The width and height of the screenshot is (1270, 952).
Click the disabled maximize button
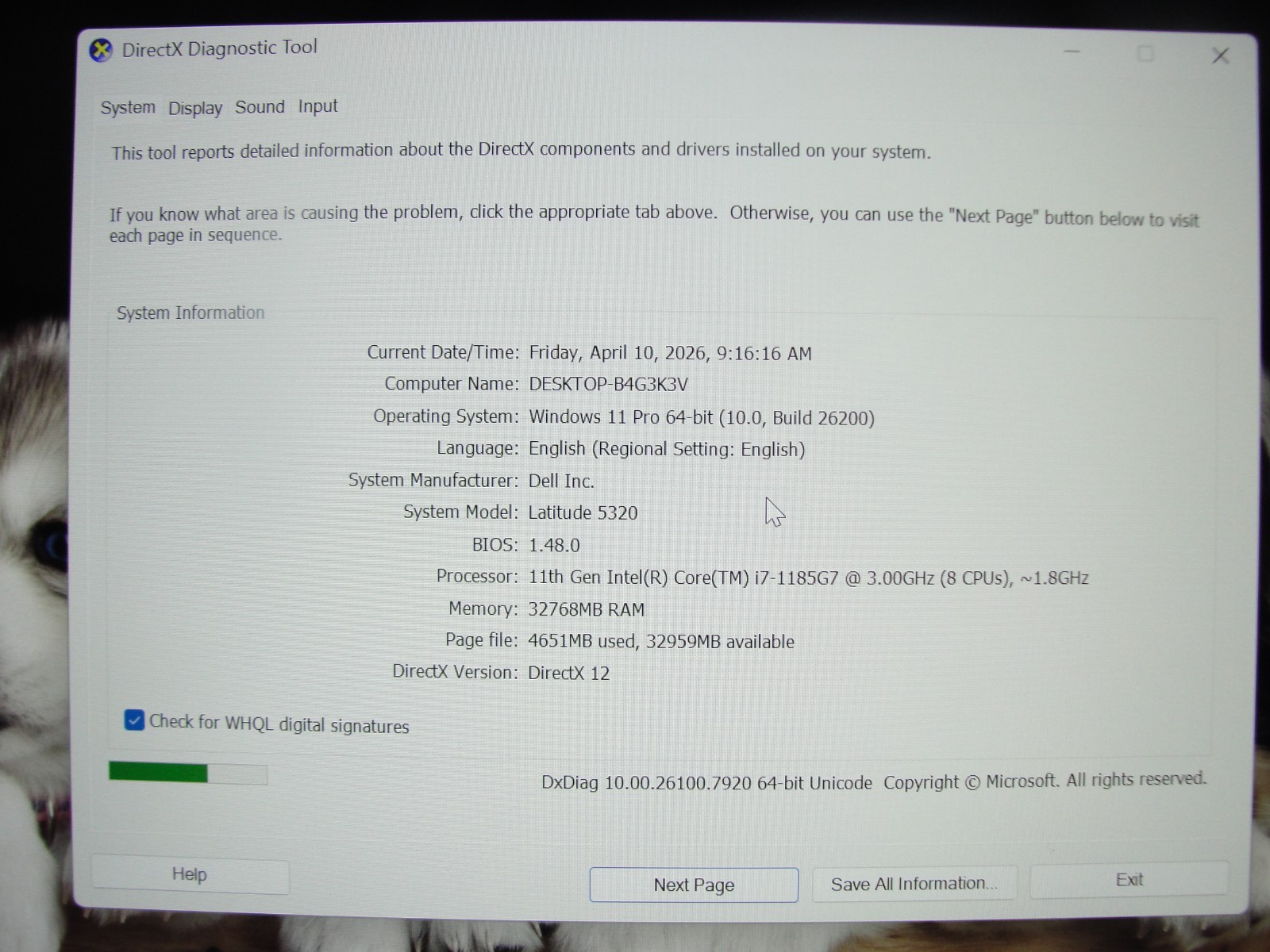click(1145, 54)
